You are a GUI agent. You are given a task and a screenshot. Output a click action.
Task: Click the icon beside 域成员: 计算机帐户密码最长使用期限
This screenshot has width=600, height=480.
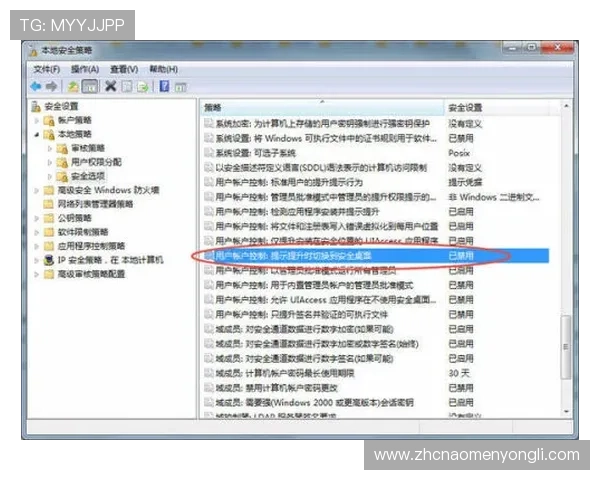pyautogui.click(x=209, y=373)
